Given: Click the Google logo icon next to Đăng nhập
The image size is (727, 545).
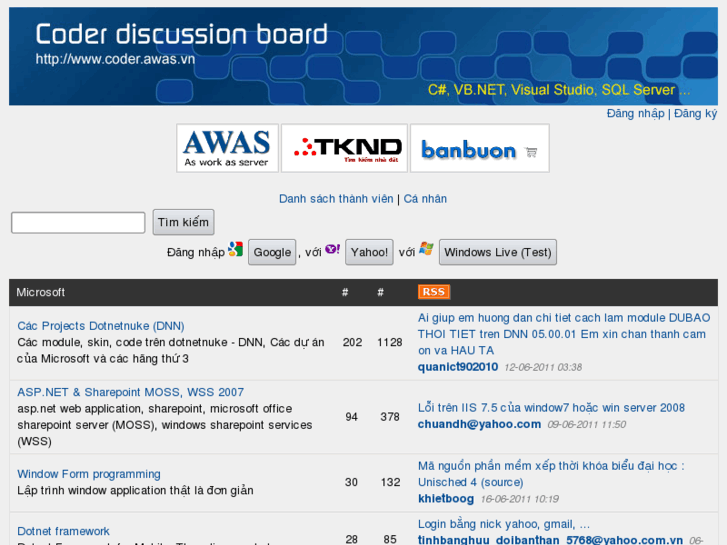Looking at the screenshot, I should [236, 249].
